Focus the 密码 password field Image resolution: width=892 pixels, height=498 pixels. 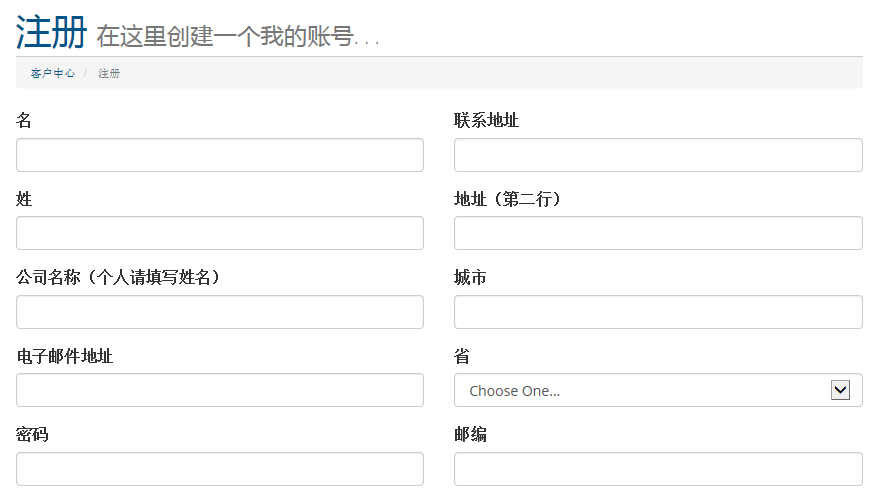click(220, 469)
